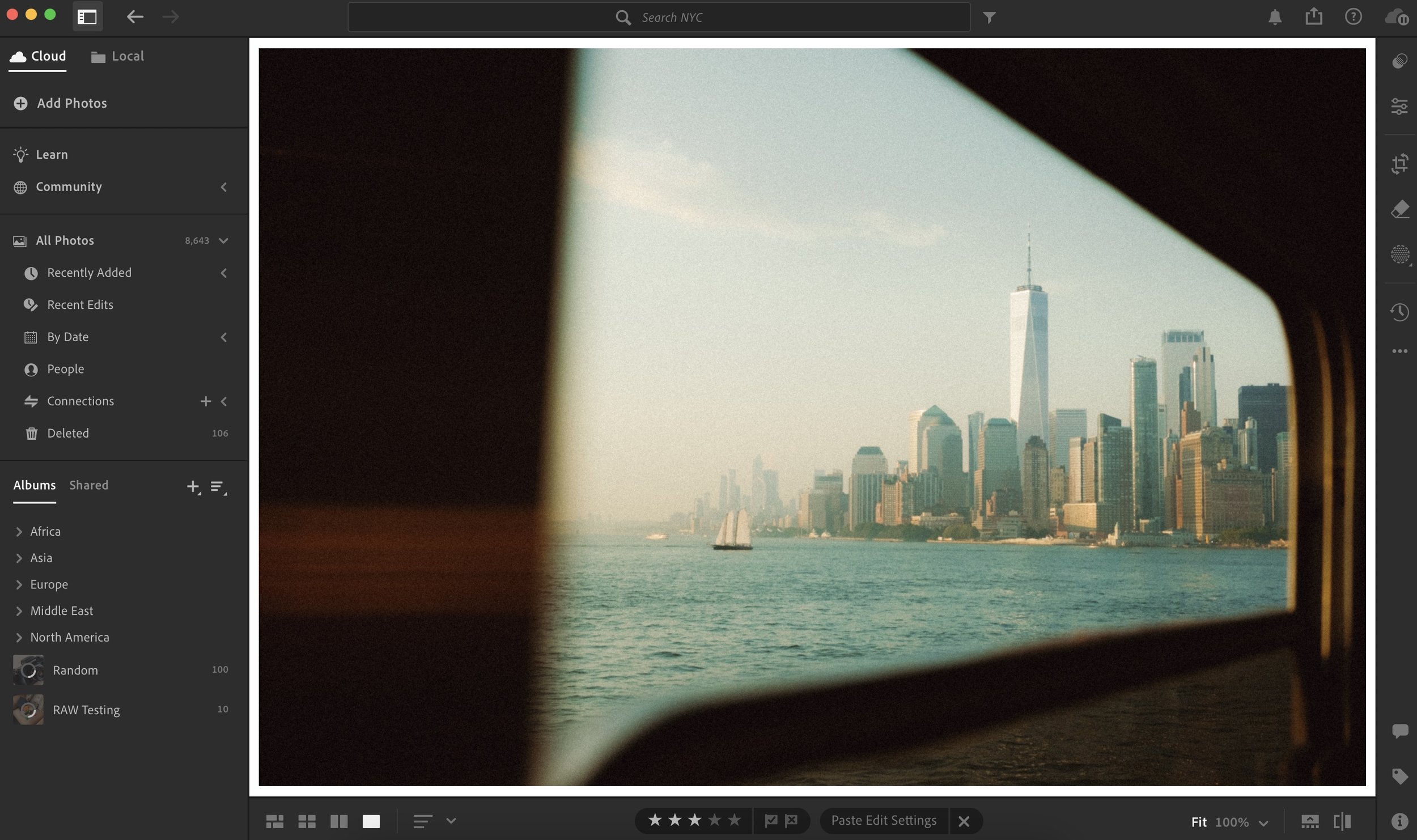Expand the North America album folder
The width and height of the screenshot is (1417, 840).
pos(19,638)
